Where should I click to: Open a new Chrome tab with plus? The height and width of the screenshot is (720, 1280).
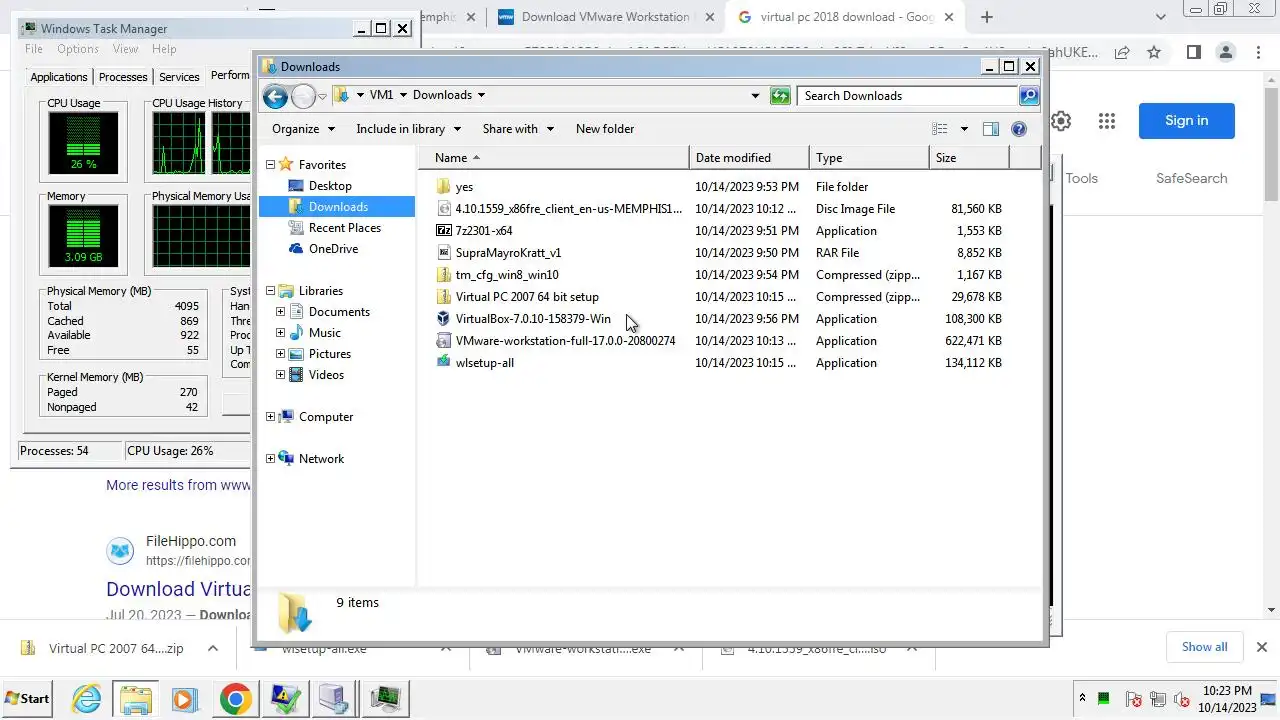tap(987, 17)
